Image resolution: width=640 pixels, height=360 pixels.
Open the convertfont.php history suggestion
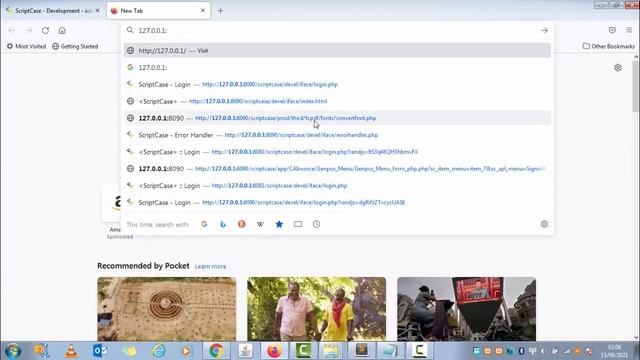tap(337, 118)
